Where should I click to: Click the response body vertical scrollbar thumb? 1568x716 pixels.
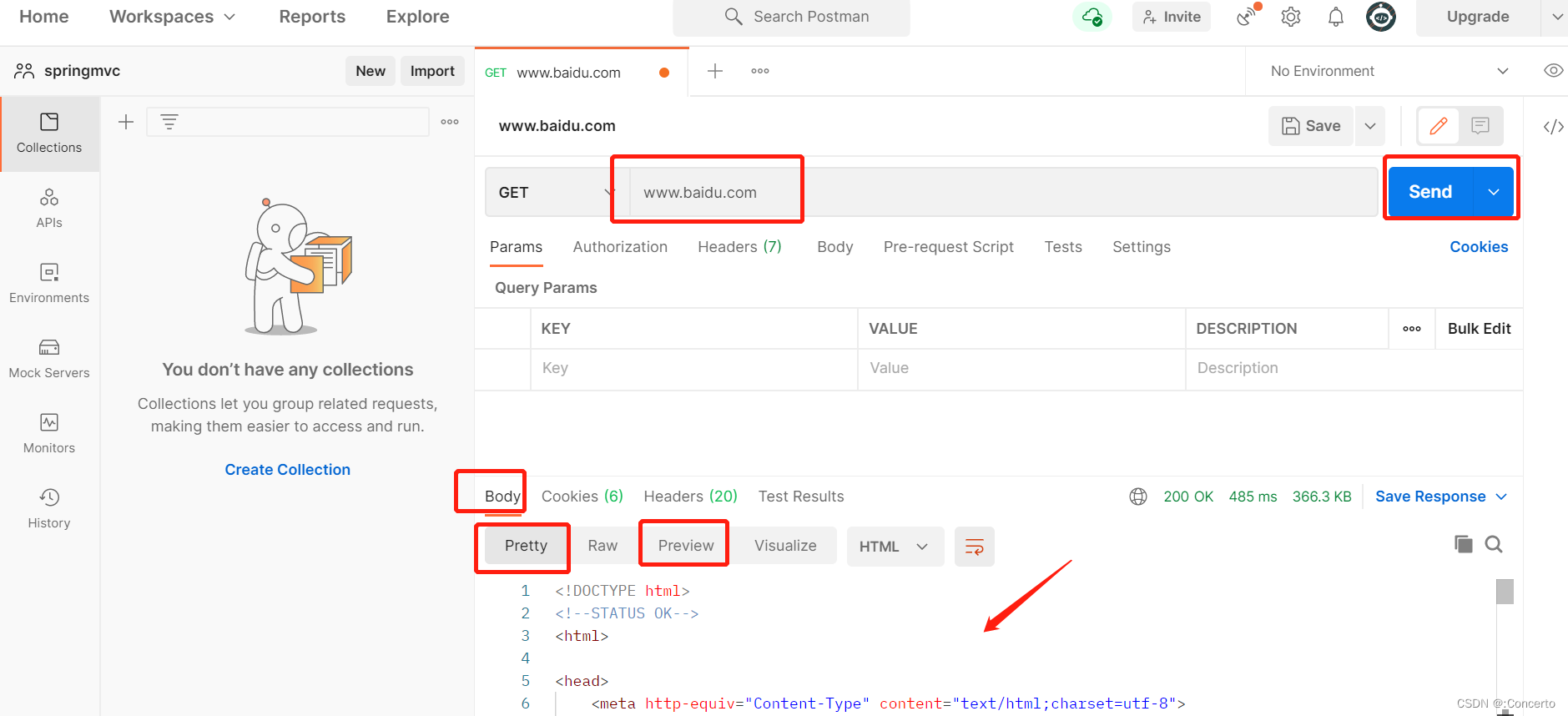coord(1505,591)
